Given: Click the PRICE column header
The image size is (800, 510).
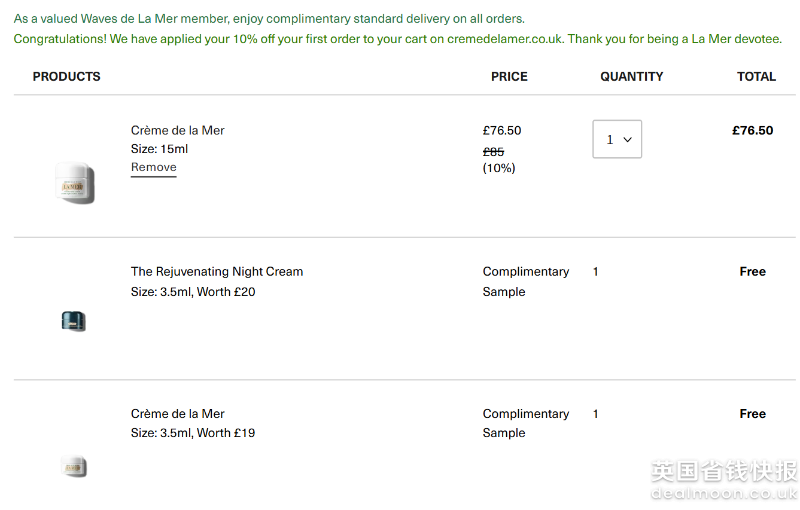Looking at the screenshot, I should coord(509,76).
